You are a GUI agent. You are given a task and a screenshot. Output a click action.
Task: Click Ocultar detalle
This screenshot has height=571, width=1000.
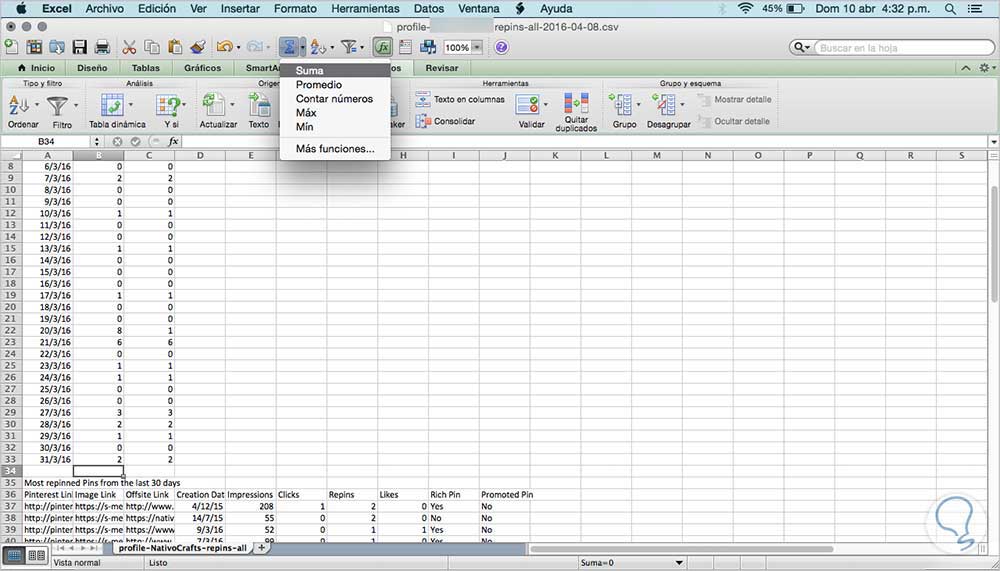[x=733, y=121]
